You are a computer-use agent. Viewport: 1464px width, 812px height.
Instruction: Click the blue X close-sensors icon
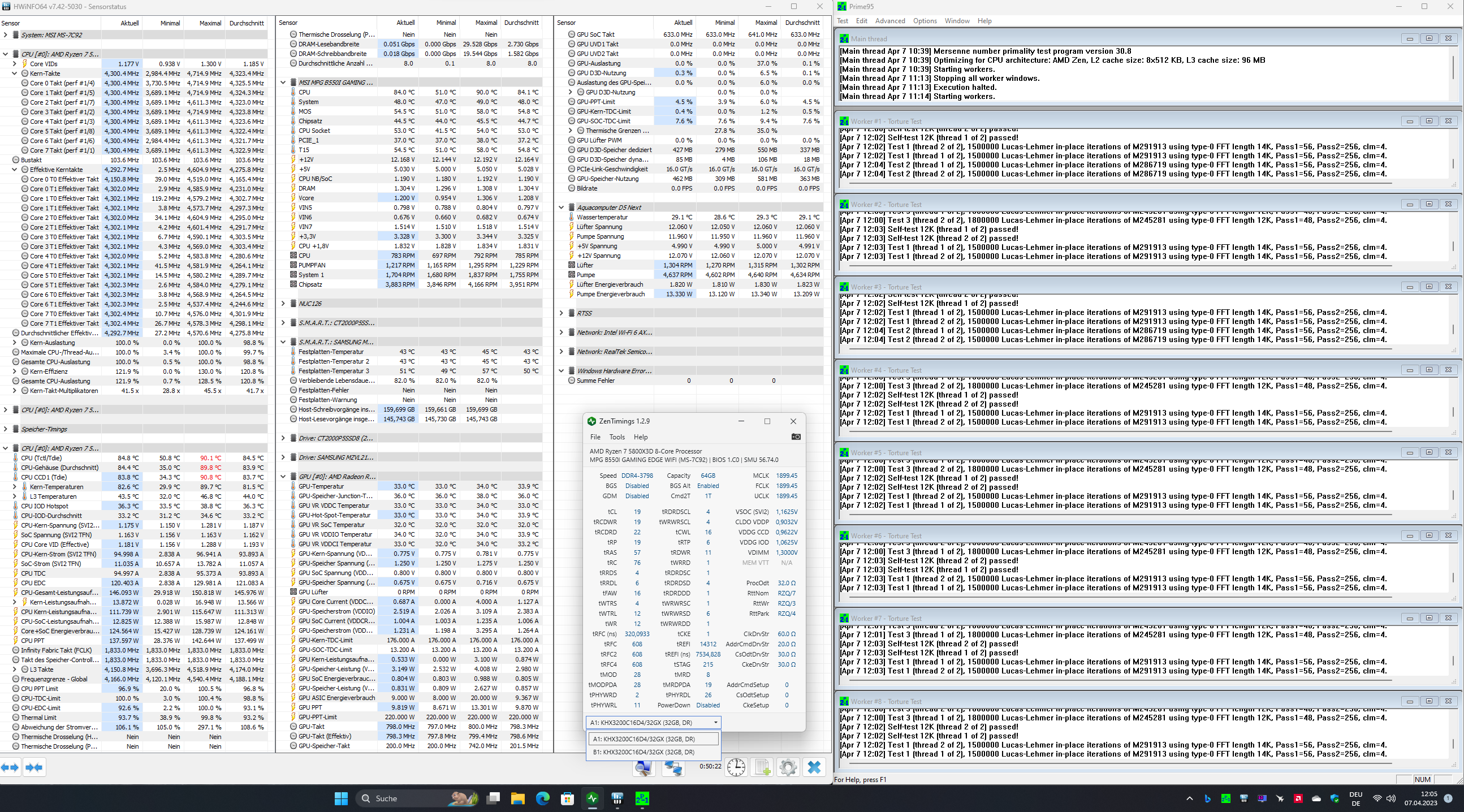814,767
